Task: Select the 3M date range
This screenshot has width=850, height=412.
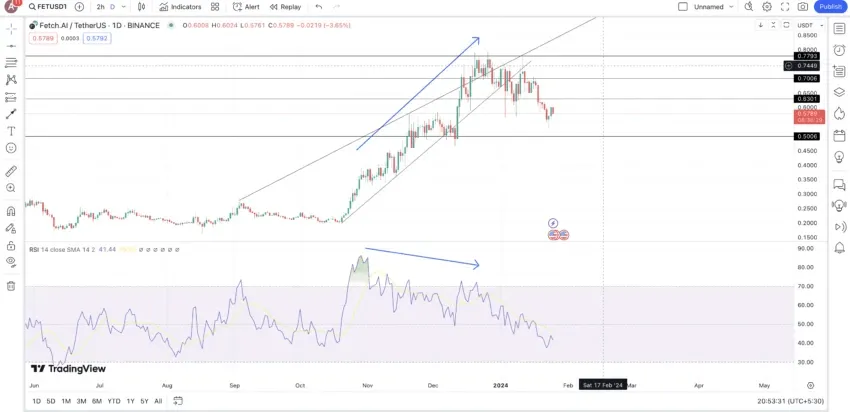Action: click(x=81, y=401)
